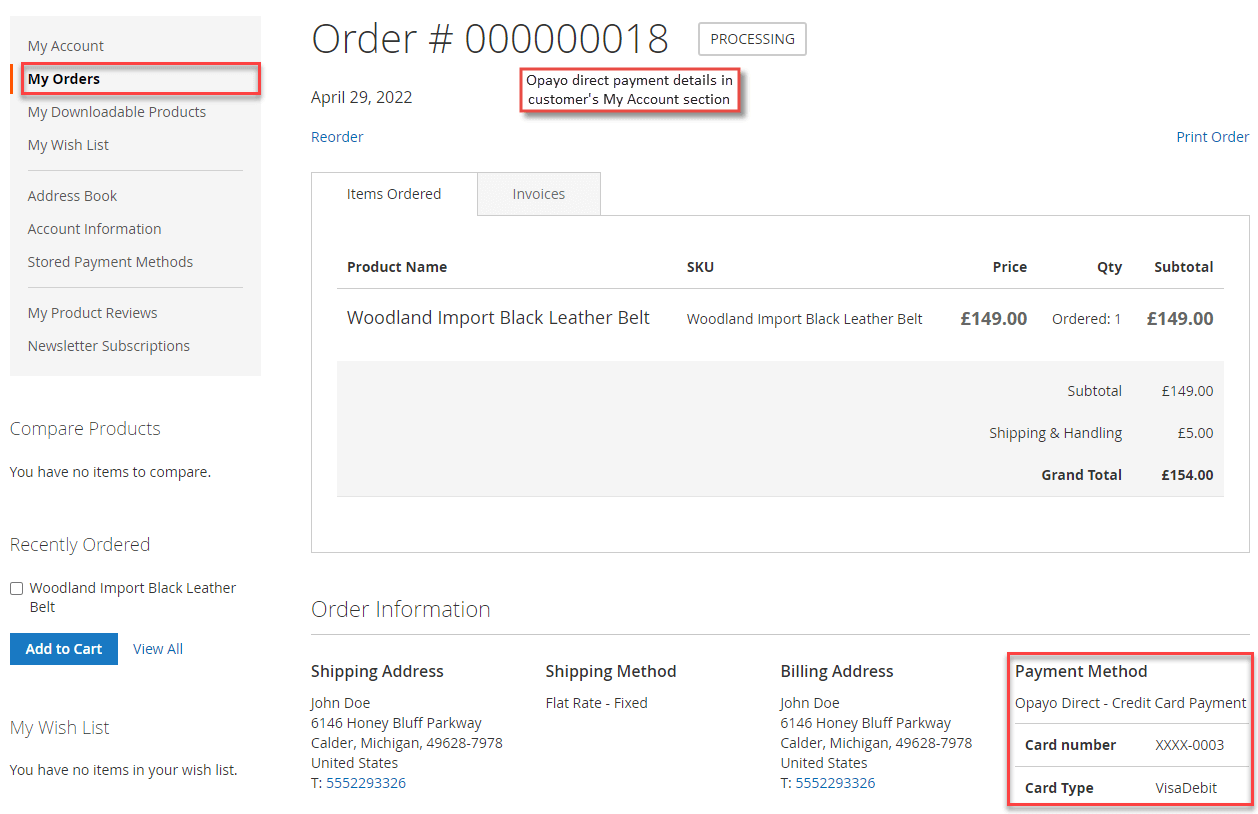Select the PROCESSING status badge
The height and width of the screenshot is (814, 1258).
point(752,39)
